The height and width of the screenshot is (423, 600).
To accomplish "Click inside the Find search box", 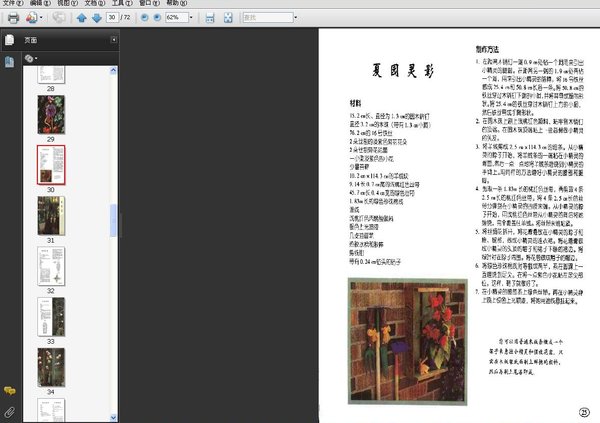I will click(268, 17).
